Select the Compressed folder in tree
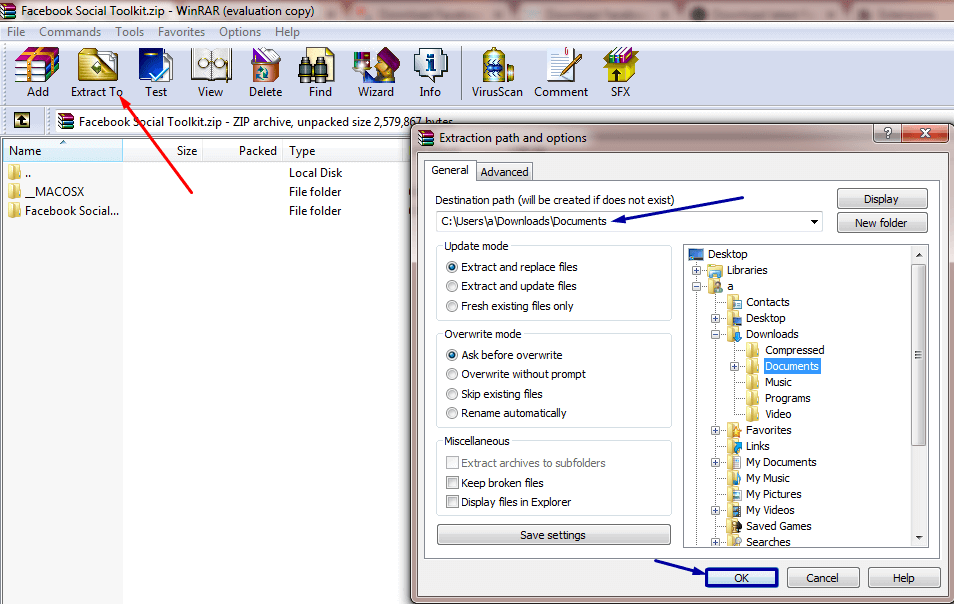 pyautogui.click(x=795, y=350)
